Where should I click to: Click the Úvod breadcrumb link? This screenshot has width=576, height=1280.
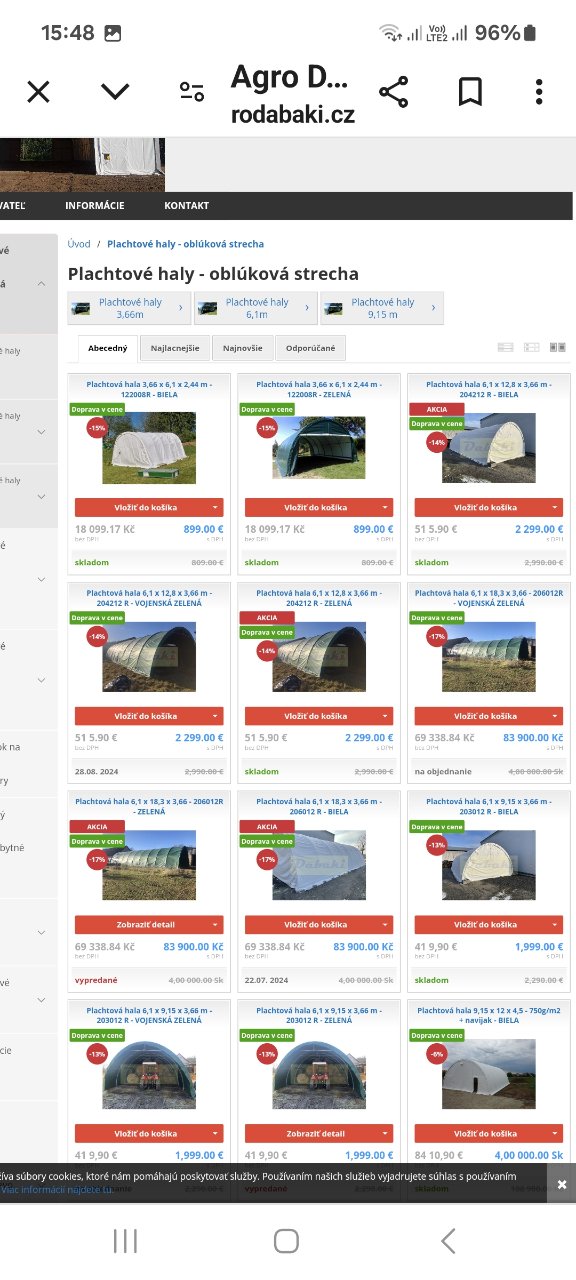[x=79, y=244]
